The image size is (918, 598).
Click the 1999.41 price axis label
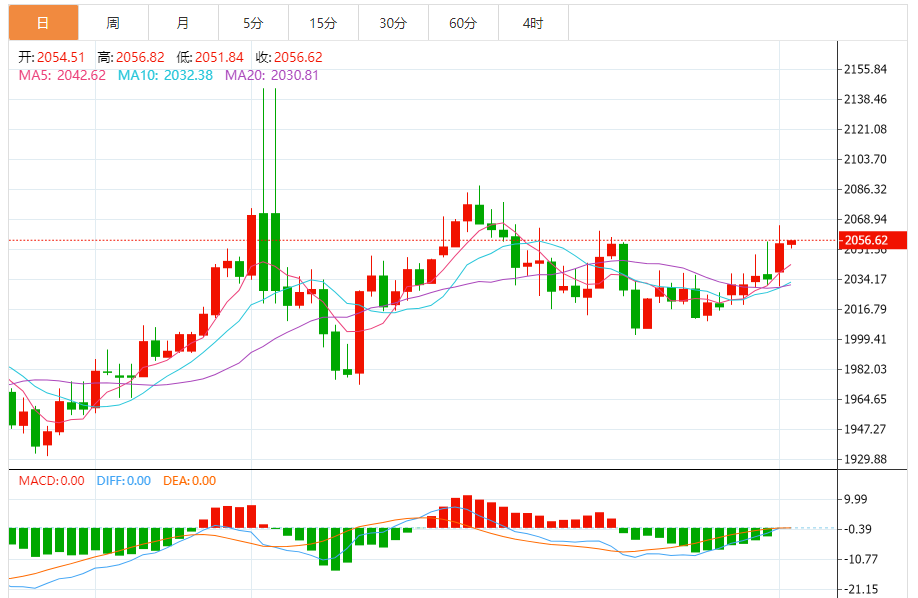pyautogui.click(x=865, y=339)
